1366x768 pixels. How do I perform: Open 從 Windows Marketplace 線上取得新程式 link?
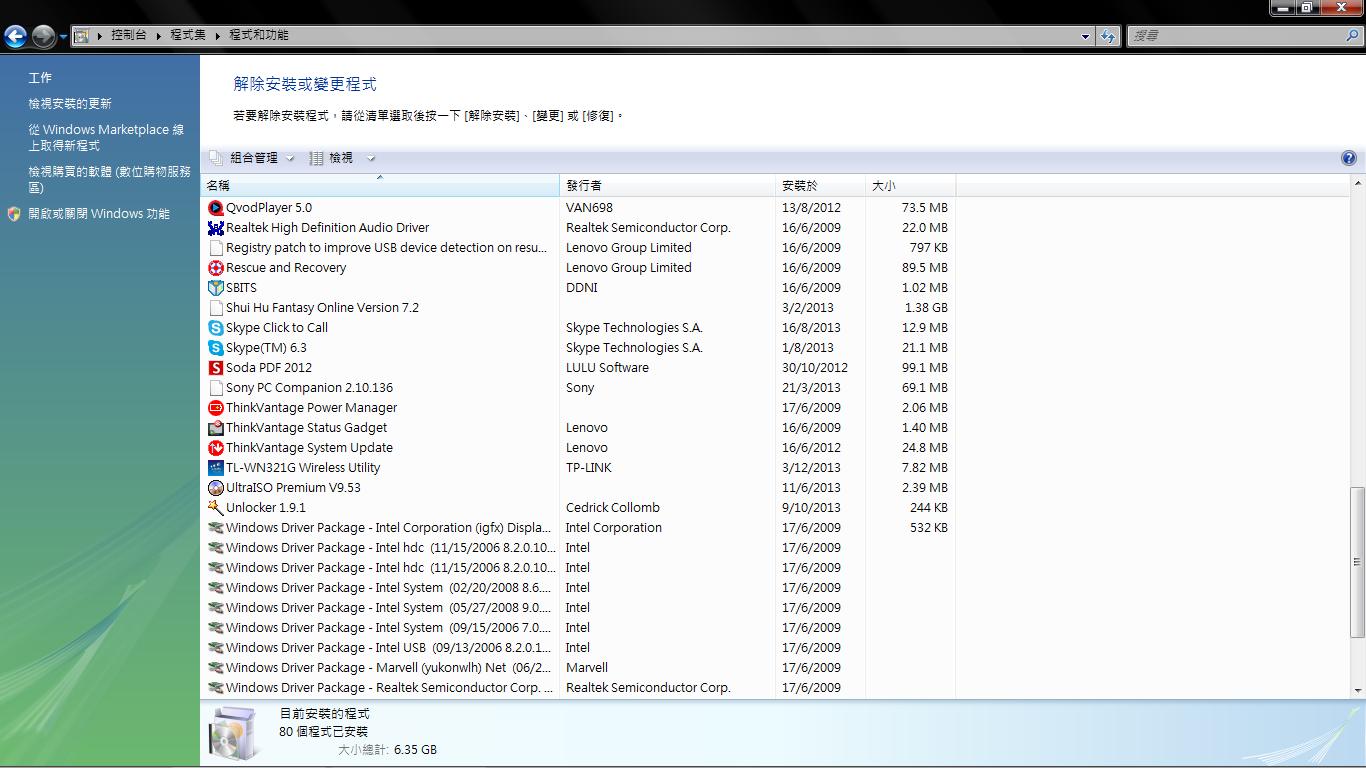(x=106, y=138)
